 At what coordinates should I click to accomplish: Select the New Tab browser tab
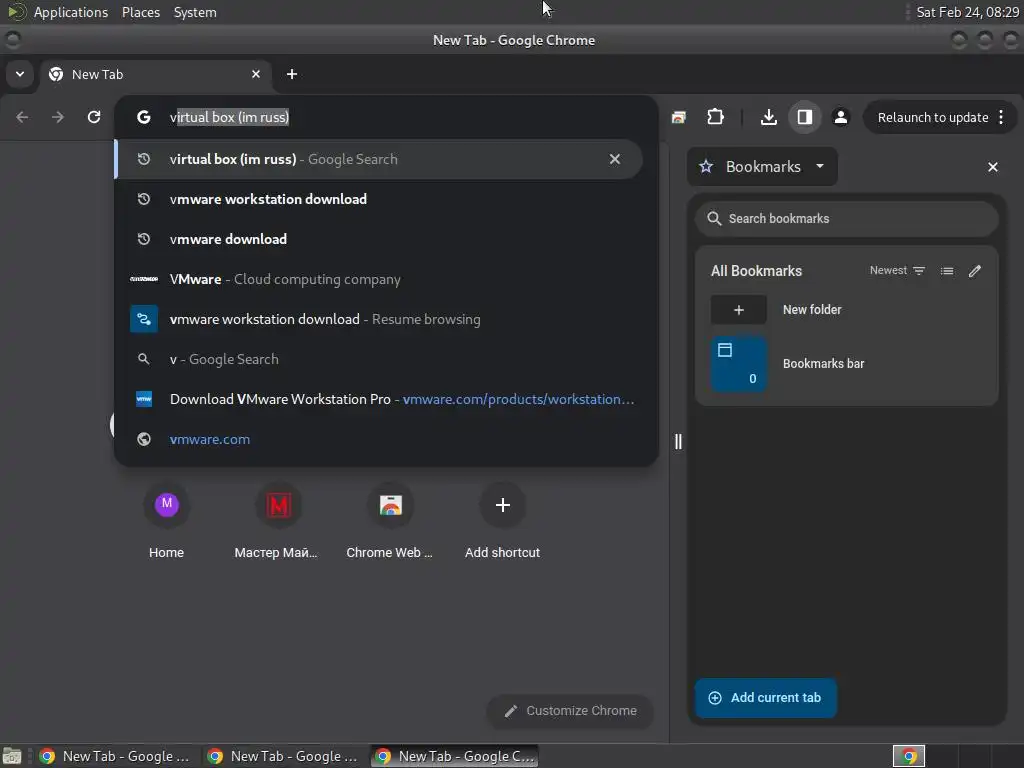tap(155, 74)
